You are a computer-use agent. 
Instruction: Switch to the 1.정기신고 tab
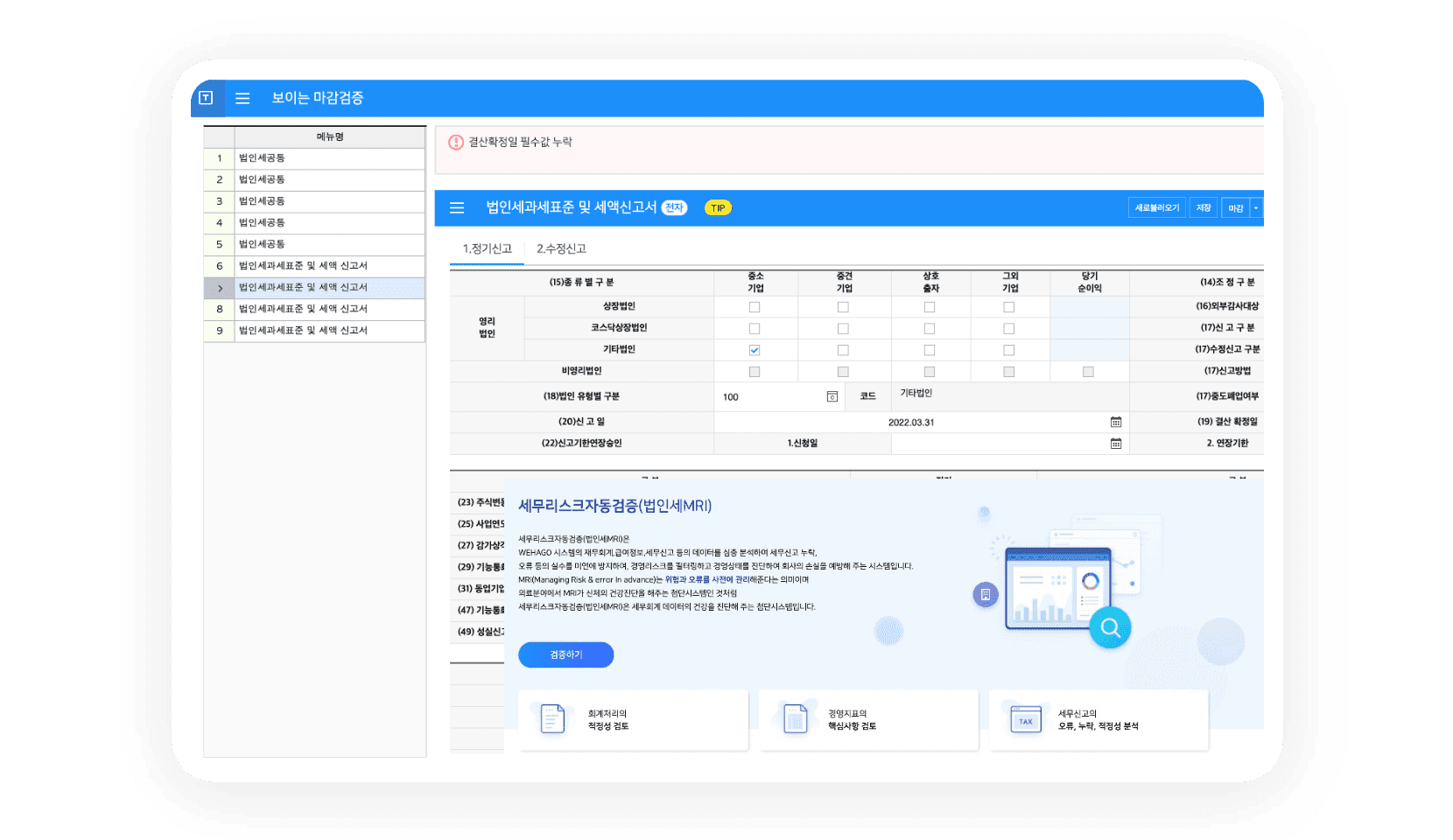coord(488,248)
